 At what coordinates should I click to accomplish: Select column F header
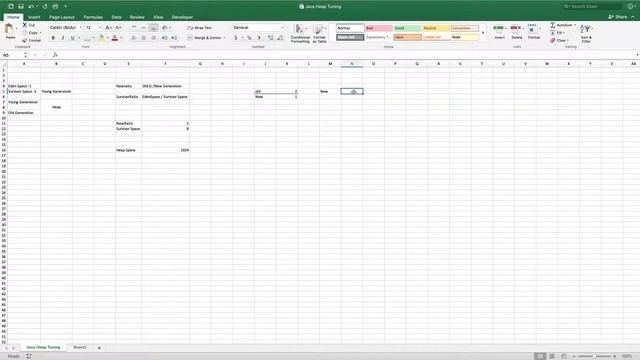click(x=165, y=64)
